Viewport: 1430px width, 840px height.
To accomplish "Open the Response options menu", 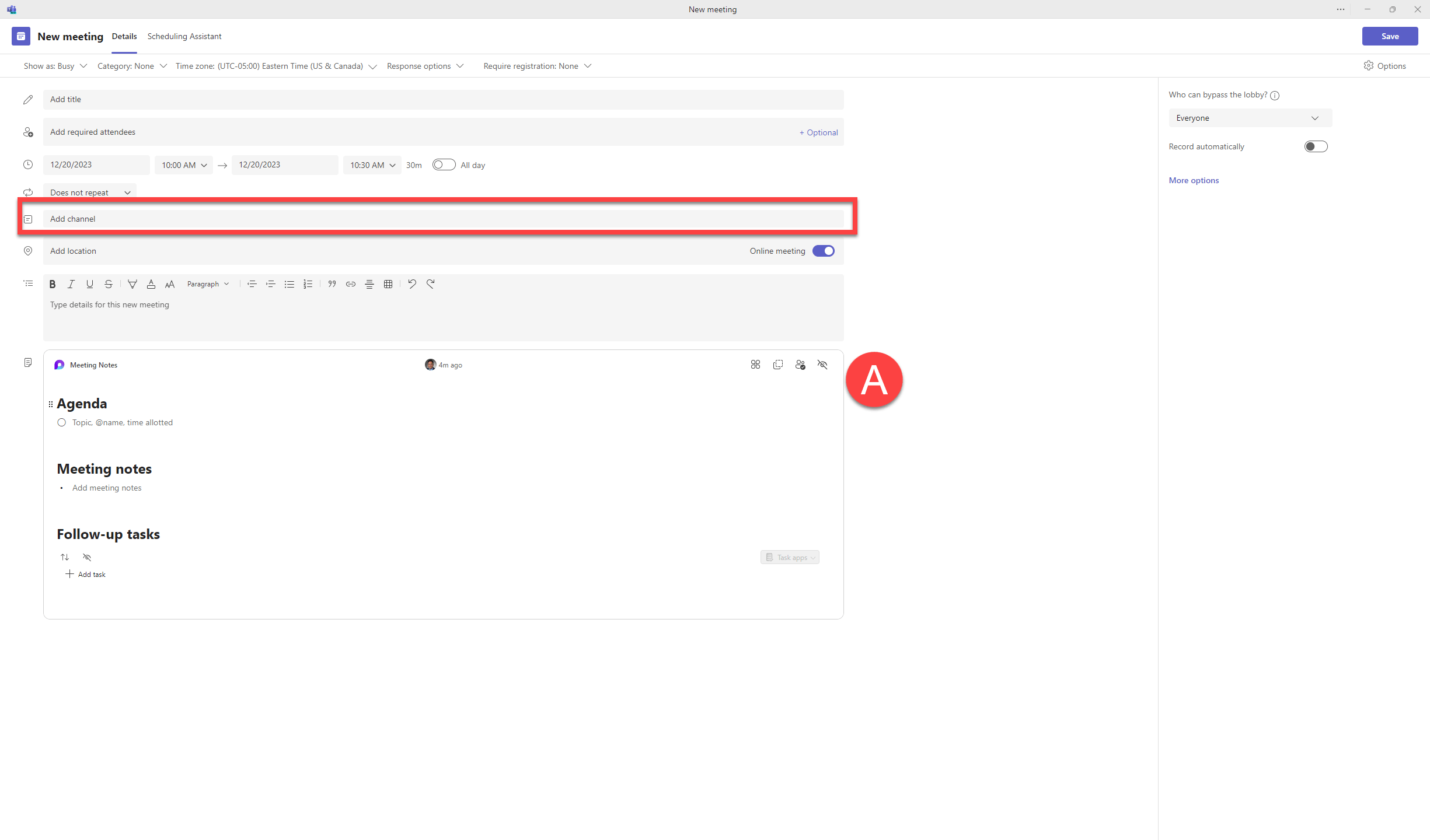I will tap(425, 66).
